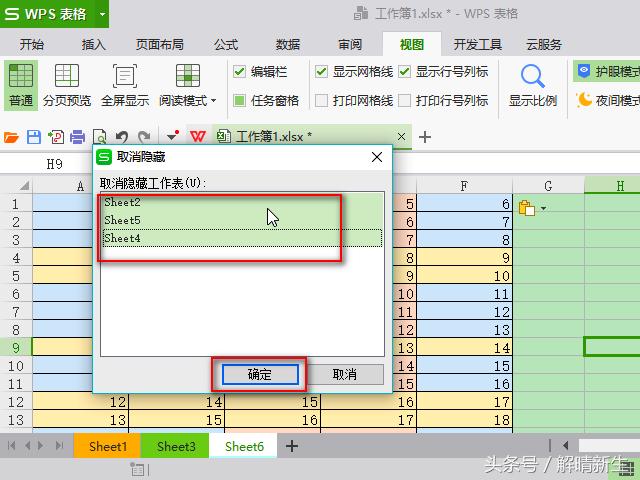Activate 全屏显示 full screen view
This screenshot has height=480, width=640.
(125, 84)
